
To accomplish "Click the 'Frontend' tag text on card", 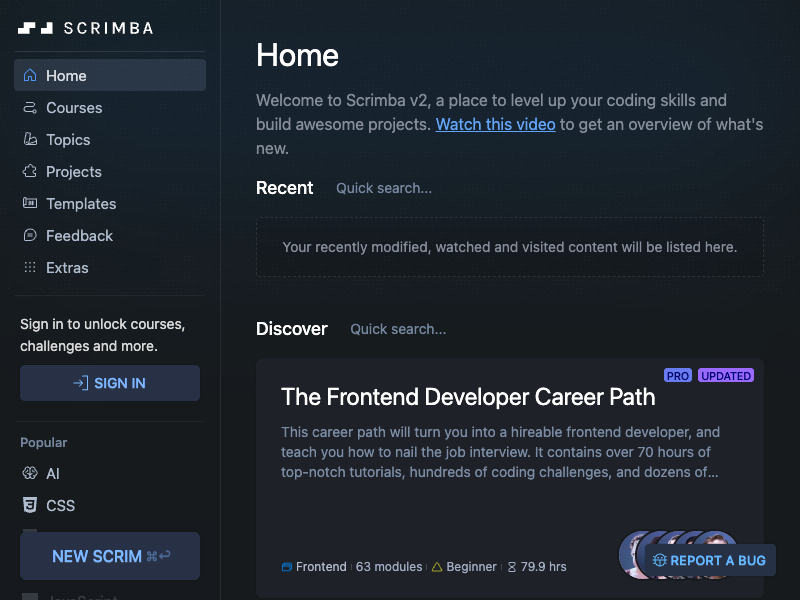I will (x=321, y=567).
